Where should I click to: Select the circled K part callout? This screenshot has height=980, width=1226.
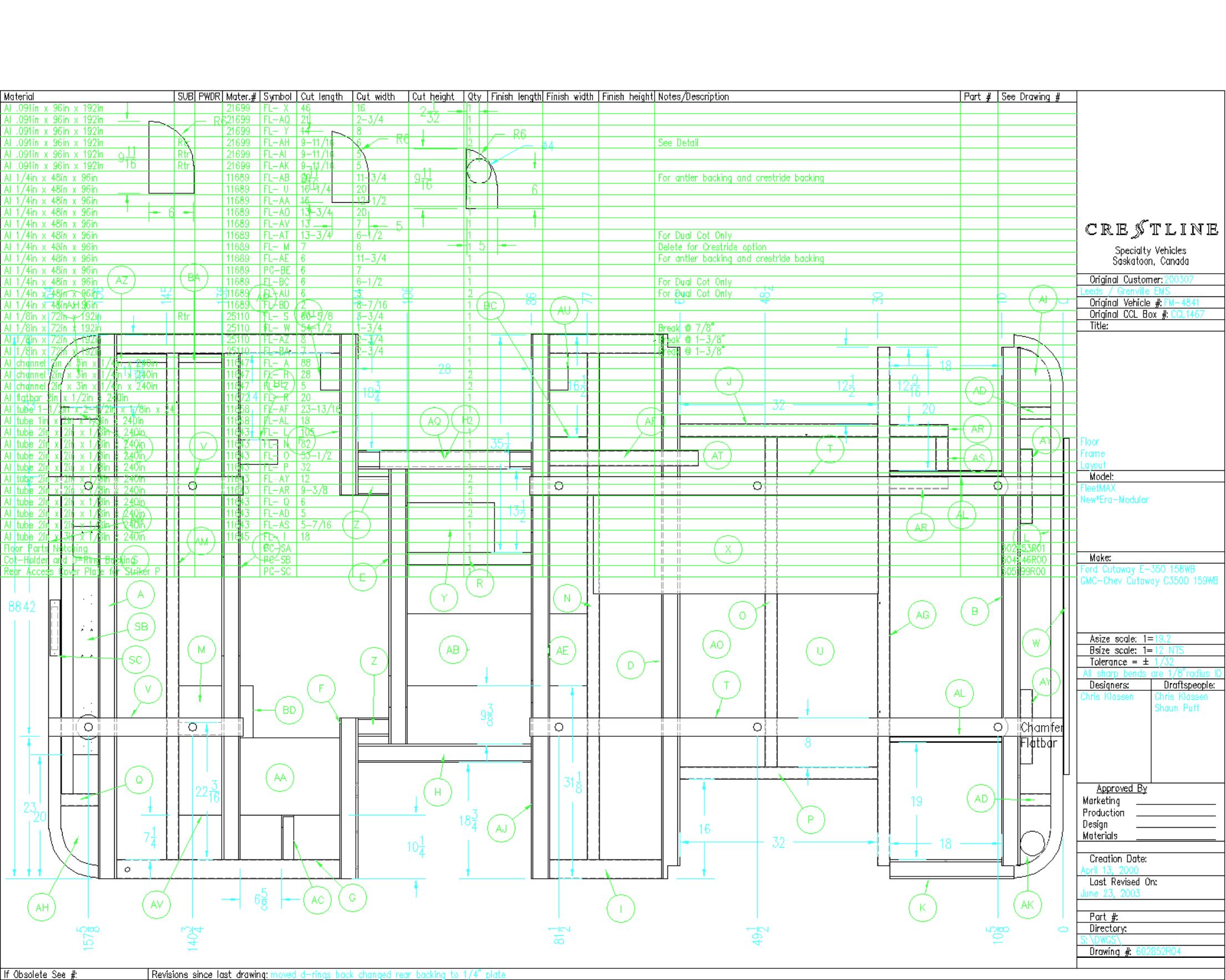coord(922,907)
